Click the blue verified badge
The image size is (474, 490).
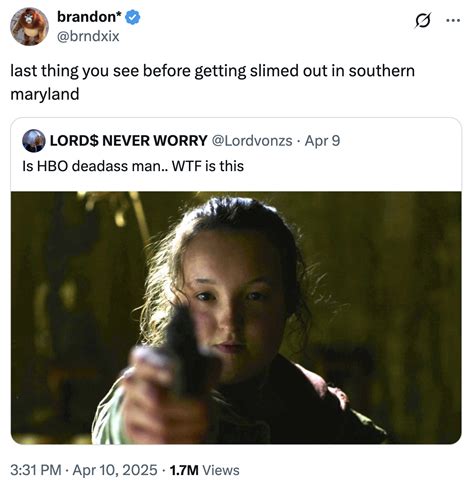(x=133, y=17)
